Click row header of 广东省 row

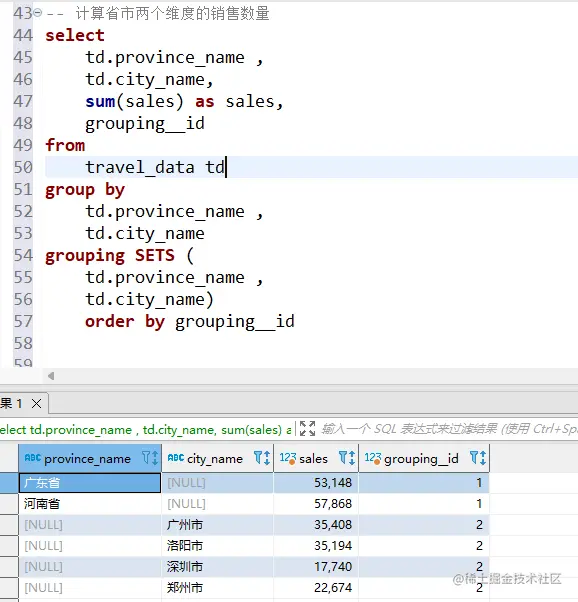[9, 483]
